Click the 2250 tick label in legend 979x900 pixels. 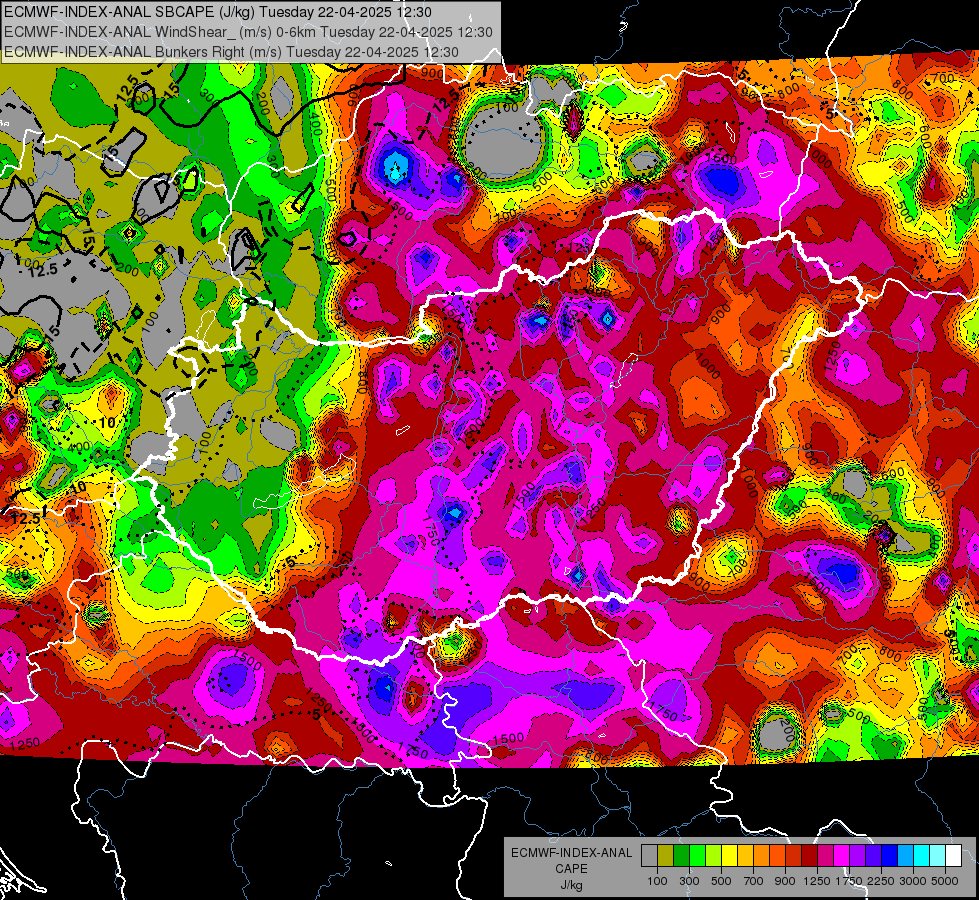pyautogui.click(x=881, y=881)
